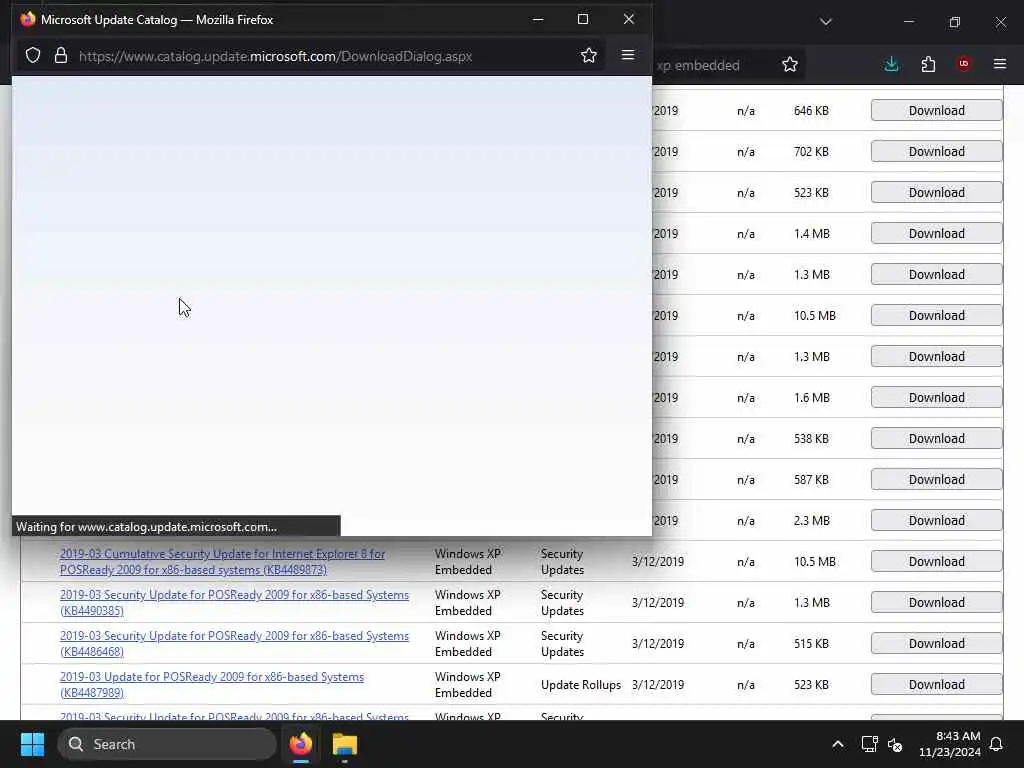Image resolution: width=1024 pixels, height=768 pixels.
Task: Open the KB4487989 update link
Action: (212, 684)
